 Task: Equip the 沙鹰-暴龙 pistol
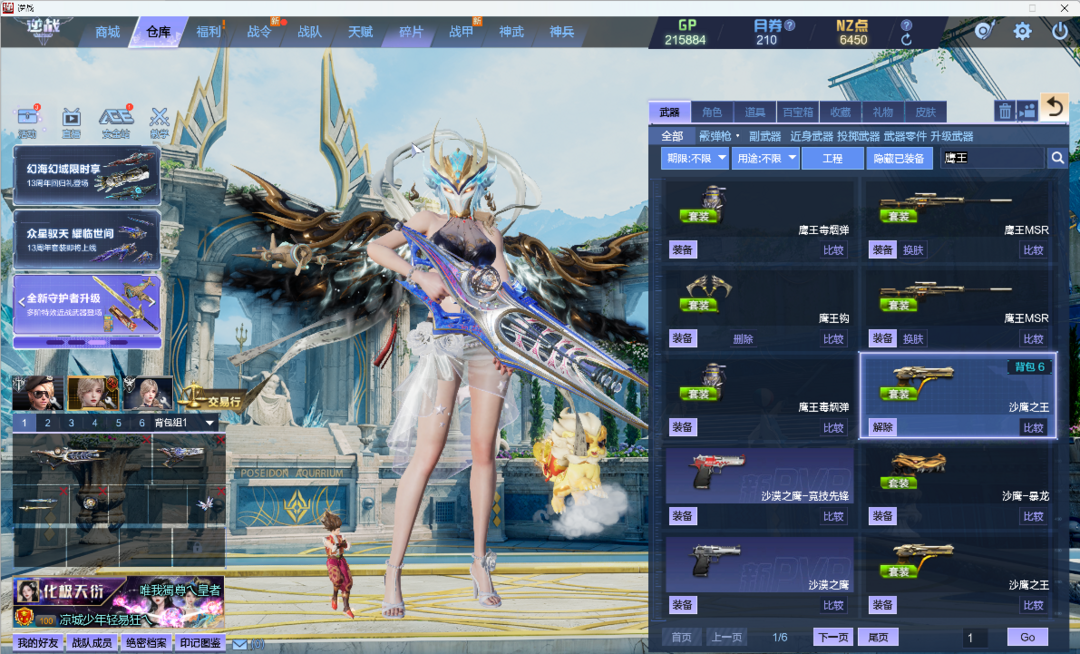pos(882,516)
